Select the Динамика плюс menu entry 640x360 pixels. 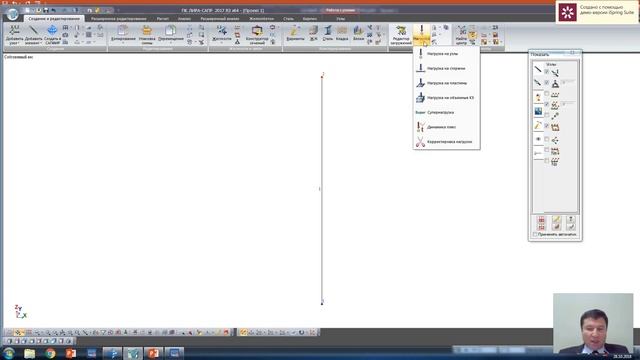(x=446, y=127)
